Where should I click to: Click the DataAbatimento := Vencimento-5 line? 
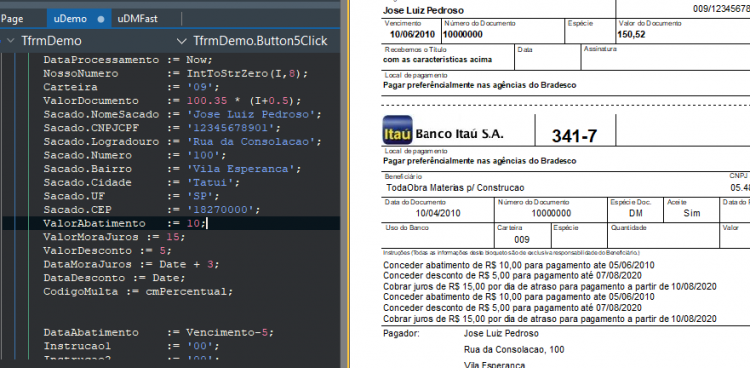pos(159,333)
